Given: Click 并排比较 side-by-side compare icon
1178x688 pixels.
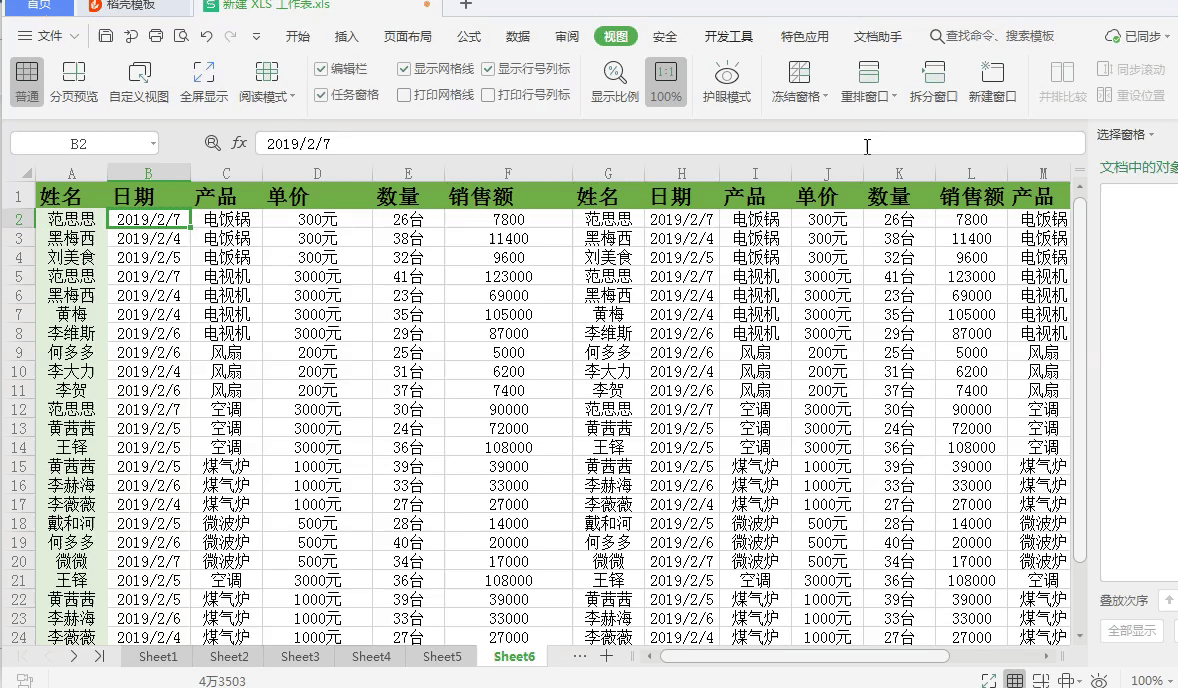Looking at the screenshot, I should 1062,81.
